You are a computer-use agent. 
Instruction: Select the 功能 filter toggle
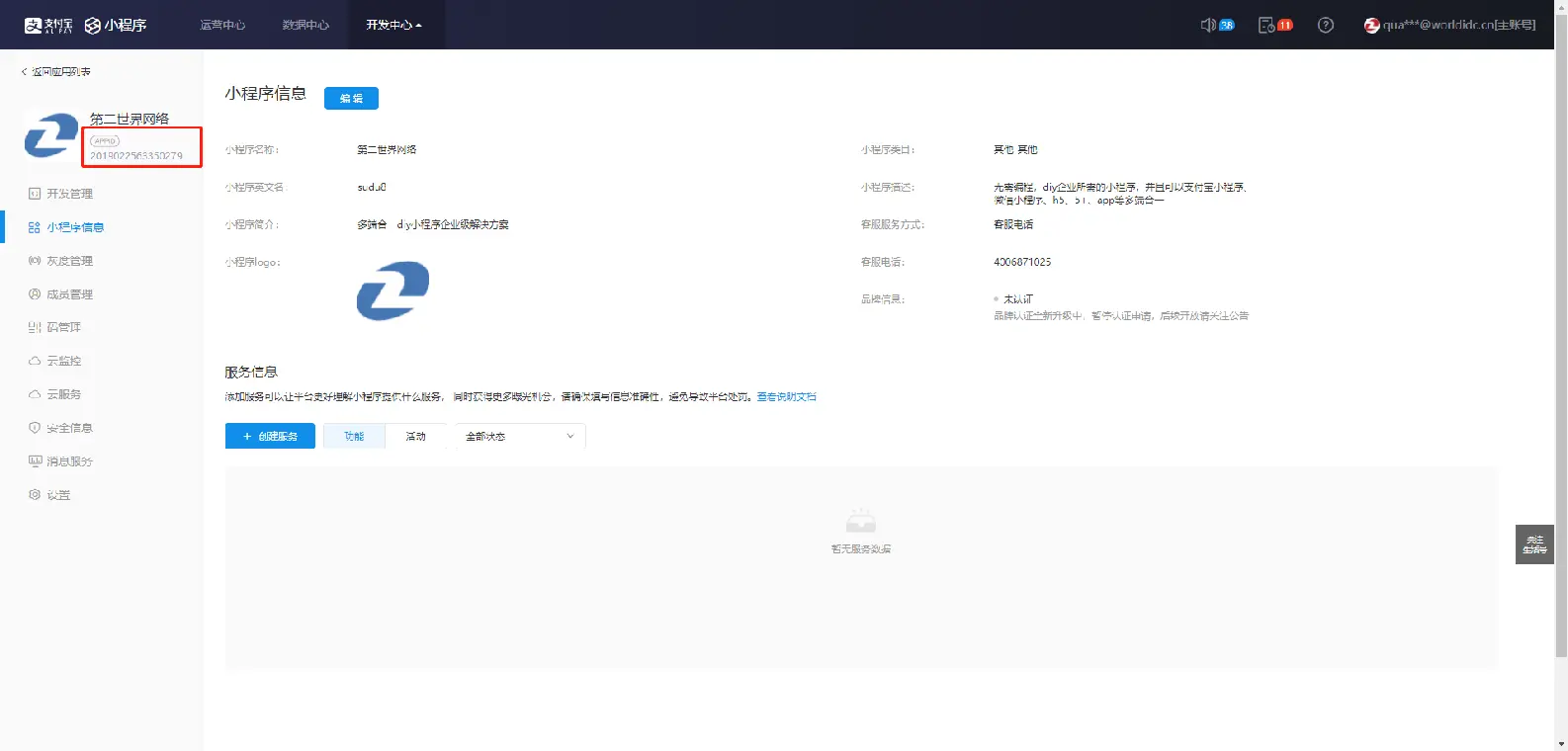354,436
